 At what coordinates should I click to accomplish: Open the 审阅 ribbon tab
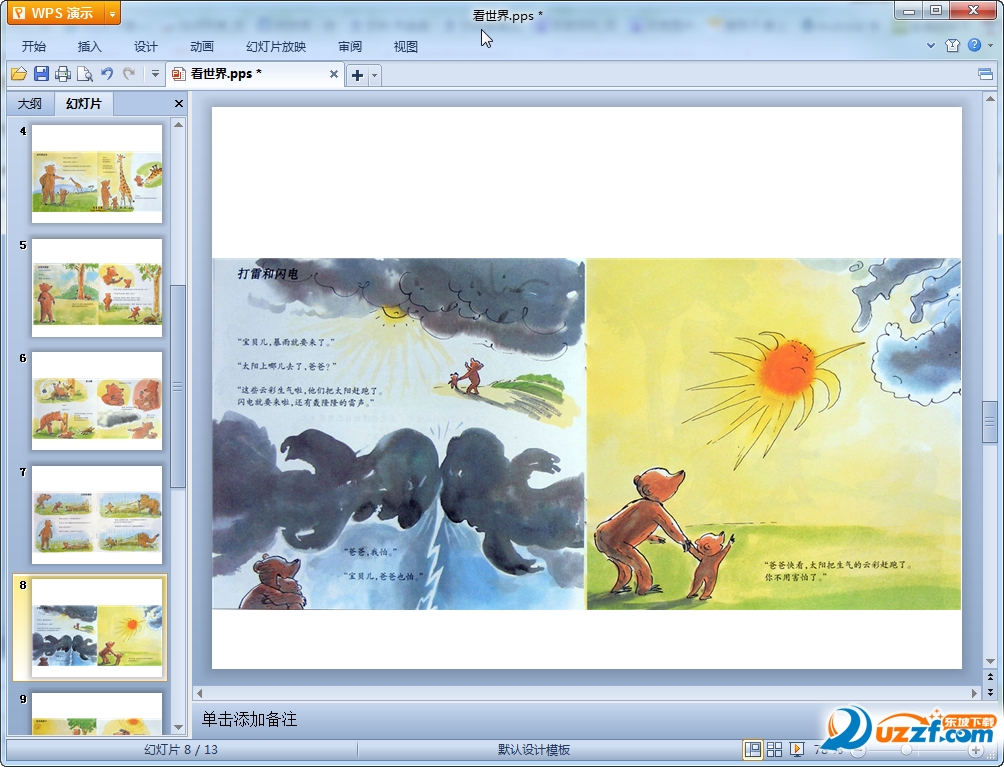coord(350,47)
